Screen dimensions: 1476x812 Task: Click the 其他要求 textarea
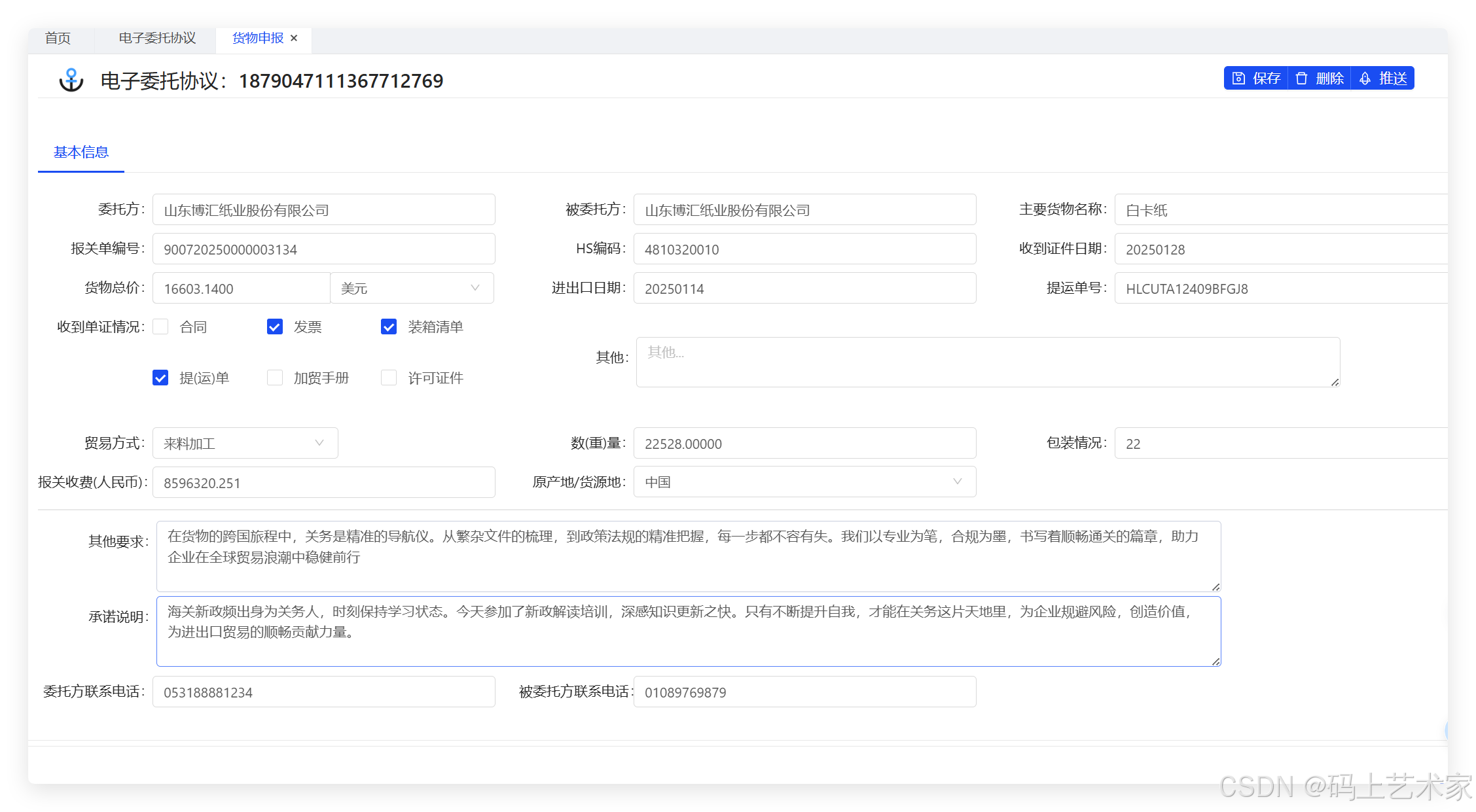point(689,556)
